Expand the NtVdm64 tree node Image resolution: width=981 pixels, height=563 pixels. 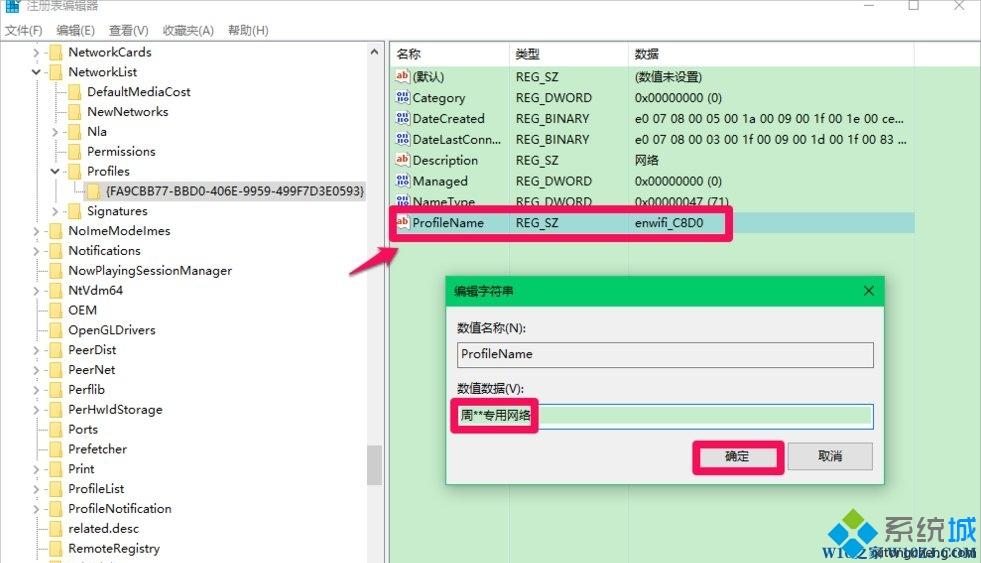(x=36, y=291)
